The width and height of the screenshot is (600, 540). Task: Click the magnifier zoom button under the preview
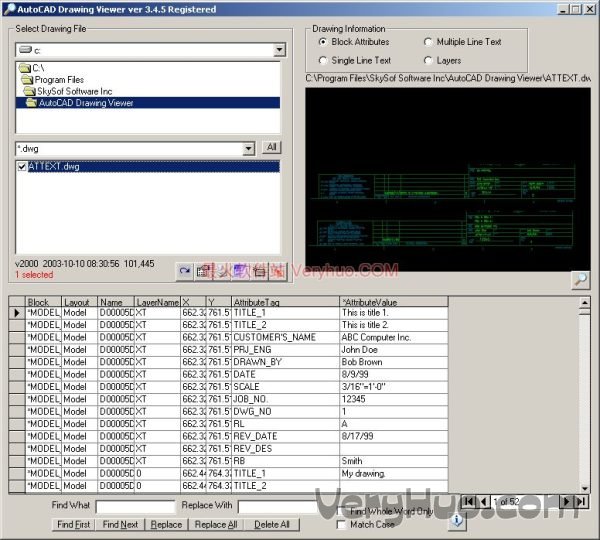point(580,280)
